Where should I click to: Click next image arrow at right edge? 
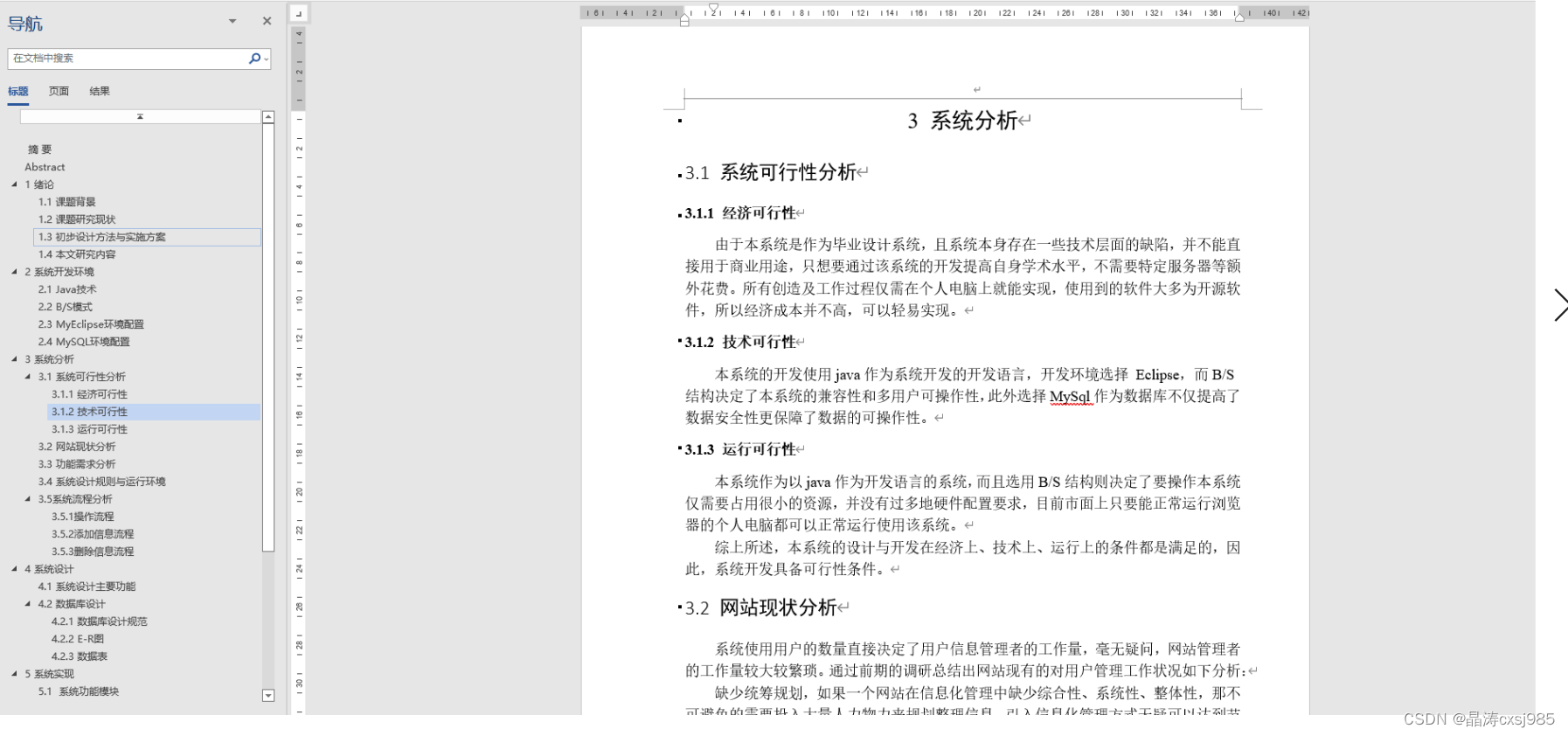[x=1559, y=305]
